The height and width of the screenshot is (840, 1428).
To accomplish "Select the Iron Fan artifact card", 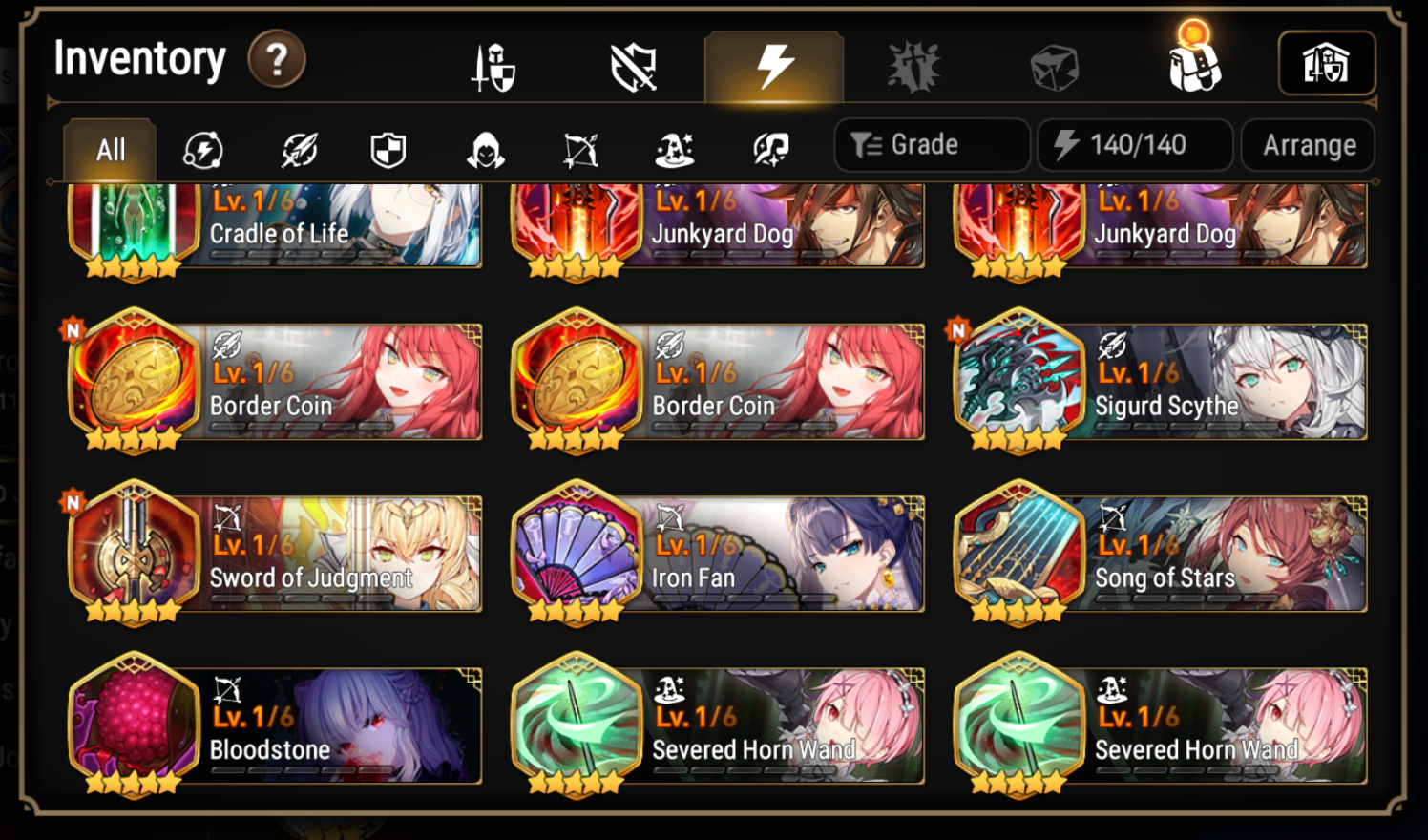I will click(718, 553).
